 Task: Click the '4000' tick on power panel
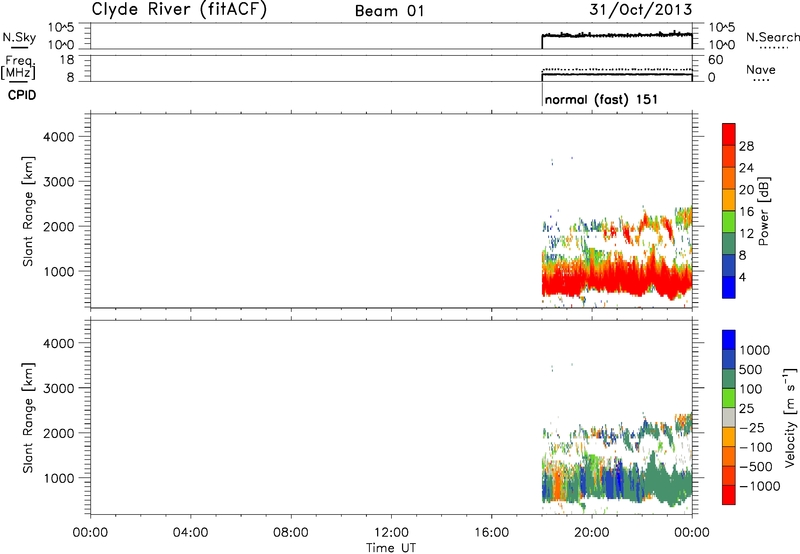[x=59, y=137]
